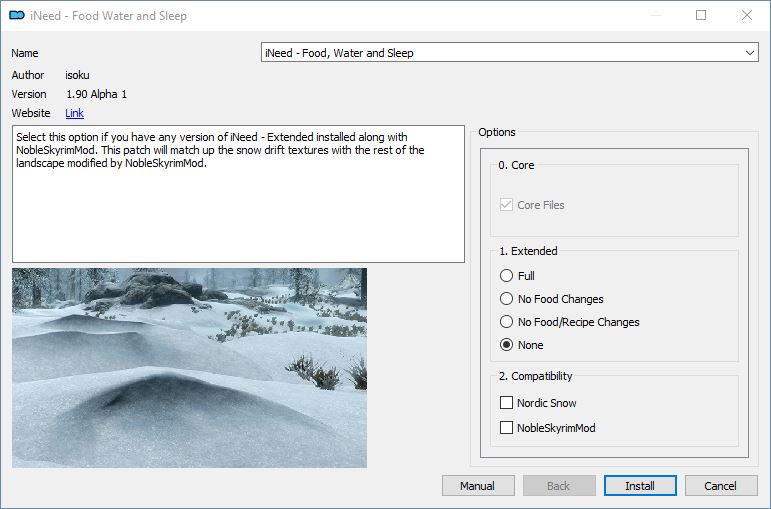Screen dimensions: 771x509
Task: Cancel the installer dialog
Action: tap(721, 486)
